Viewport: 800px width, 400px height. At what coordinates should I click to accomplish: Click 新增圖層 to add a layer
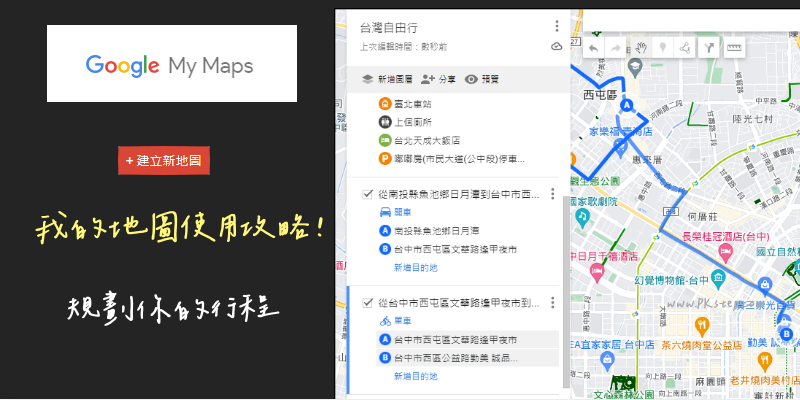pos(385,79)
